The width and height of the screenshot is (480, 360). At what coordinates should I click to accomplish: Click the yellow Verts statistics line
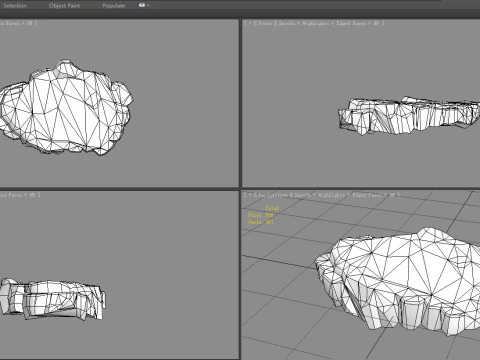(261, 222)
